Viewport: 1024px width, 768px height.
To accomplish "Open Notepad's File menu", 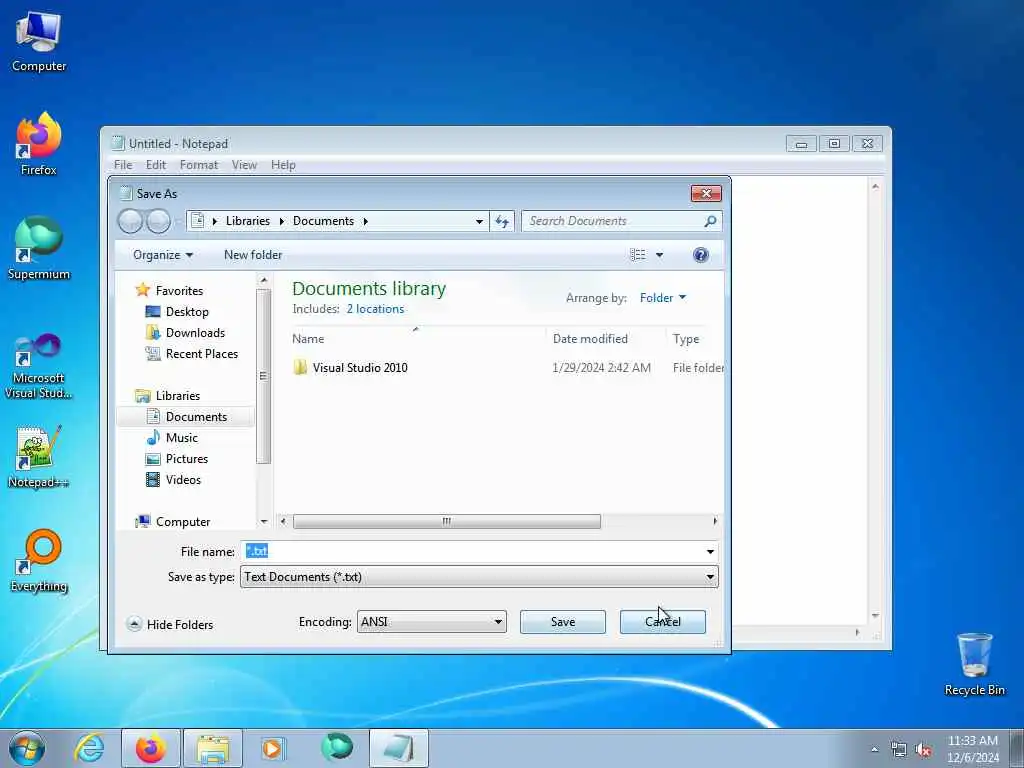I will point(123,165).
